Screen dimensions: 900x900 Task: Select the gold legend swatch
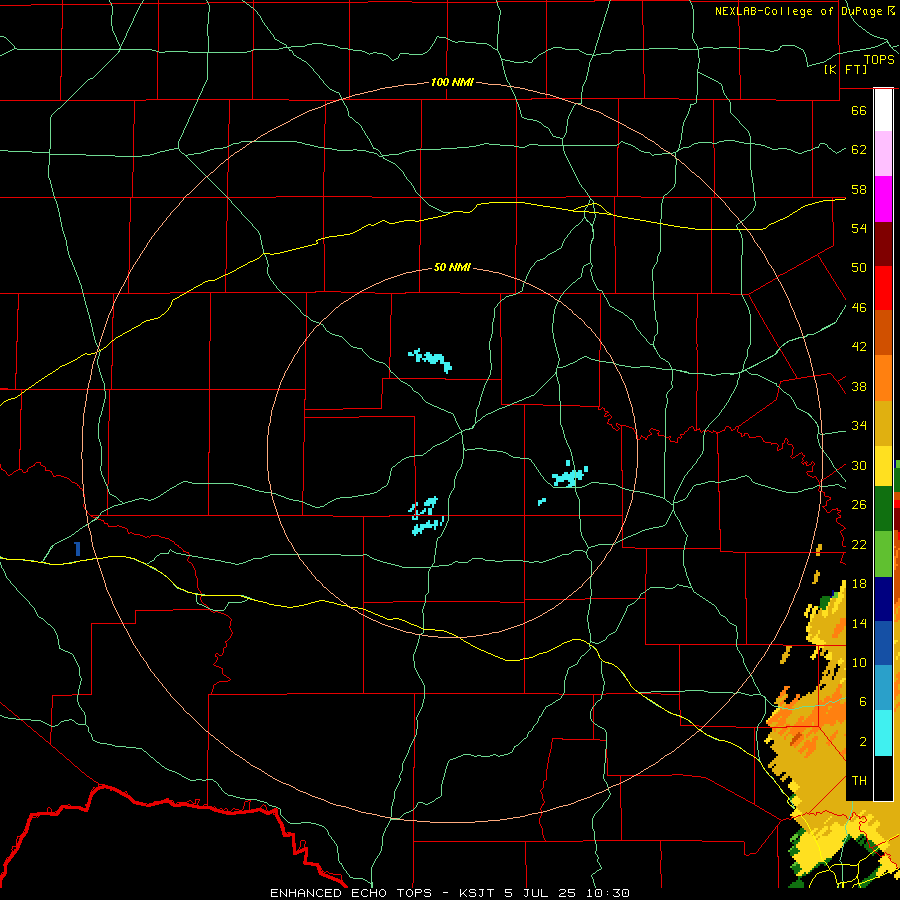click(883, 422)
